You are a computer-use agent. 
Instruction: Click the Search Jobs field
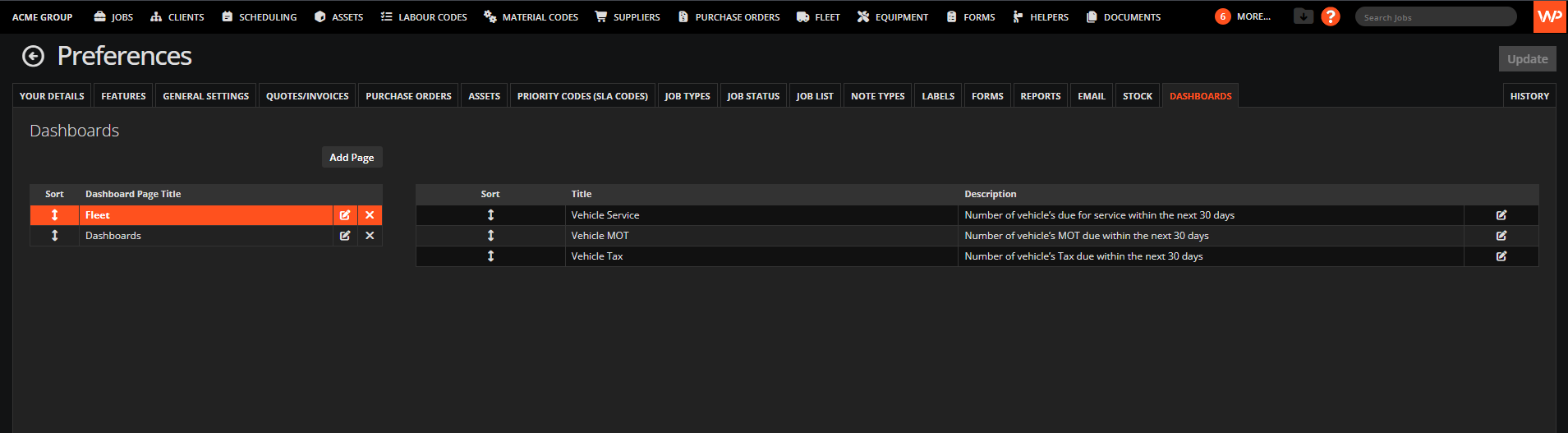(1435, 16)
